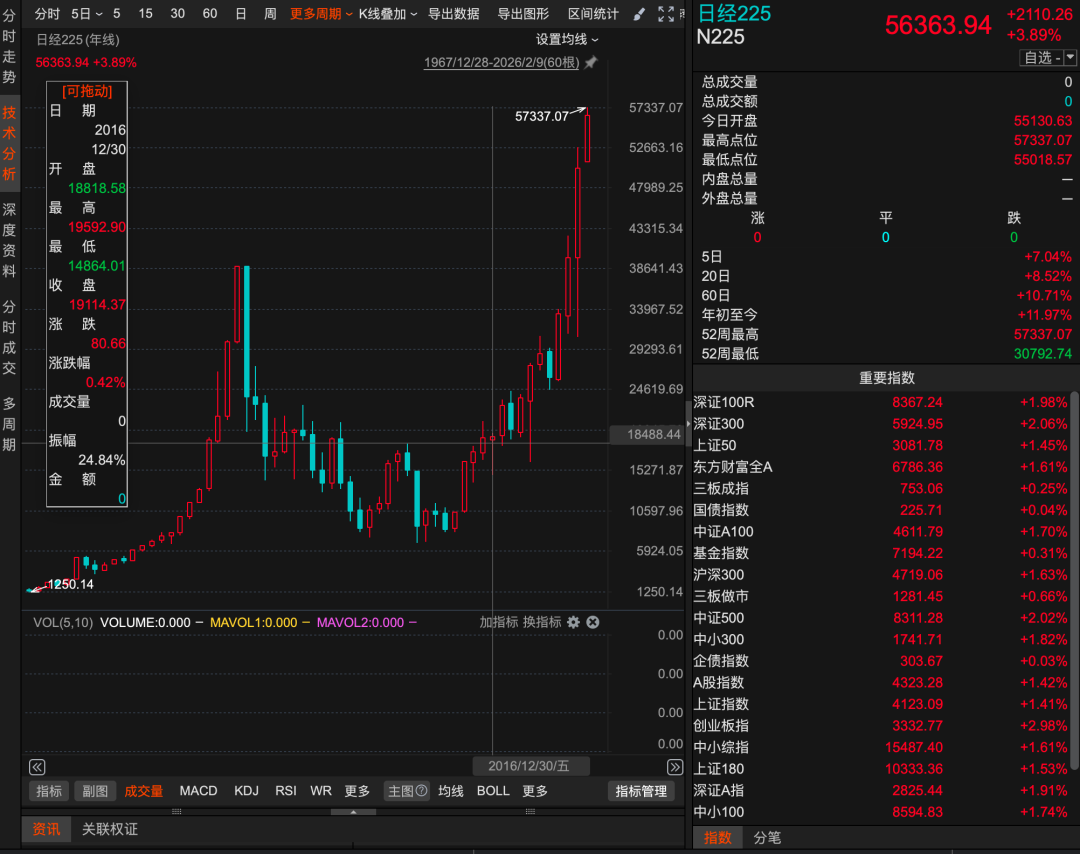
Task: Collapse the right quote panel via divider arrow
Action: tap(688, 423)
